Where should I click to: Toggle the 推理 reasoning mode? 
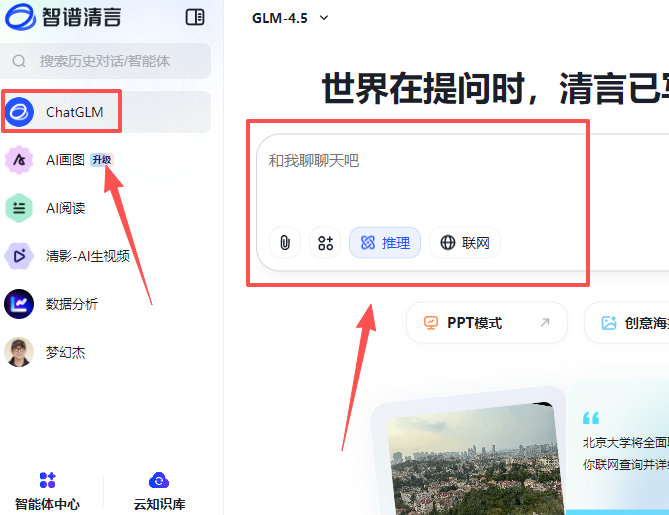(x=385, y=243)
